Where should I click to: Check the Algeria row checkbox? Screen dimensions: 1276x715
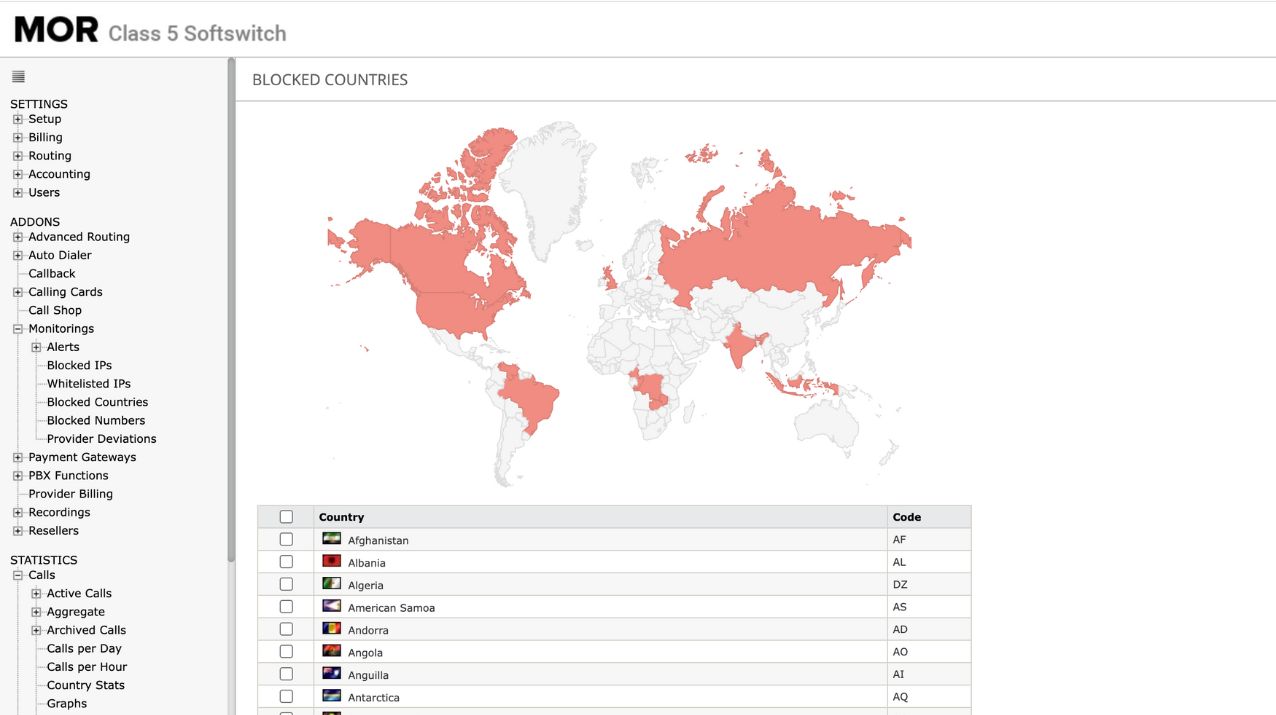(286, 584)
